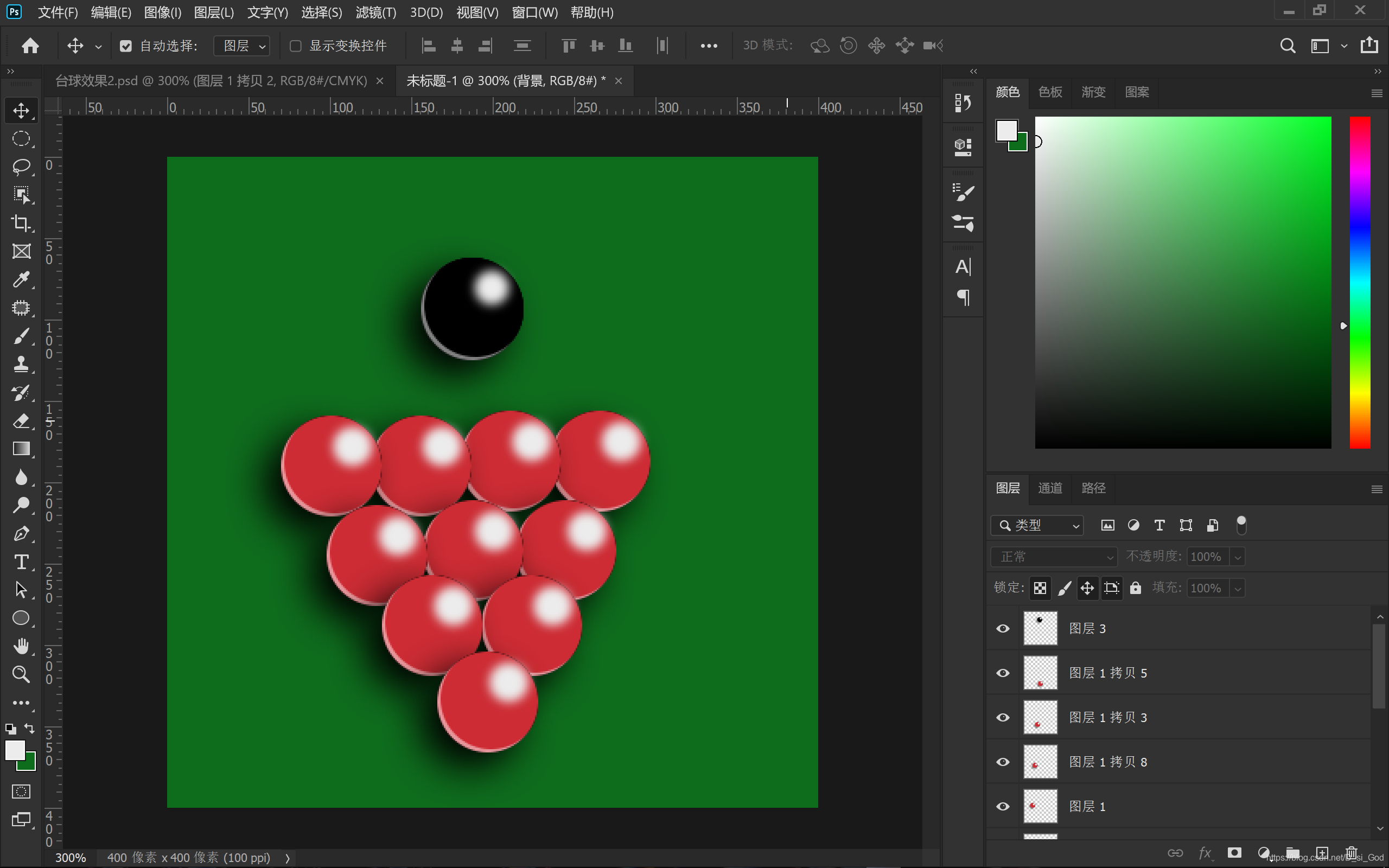Switch to 台球效果2.psd document tab
Screen dimensions: 1389x868
[x=211, y=81]
